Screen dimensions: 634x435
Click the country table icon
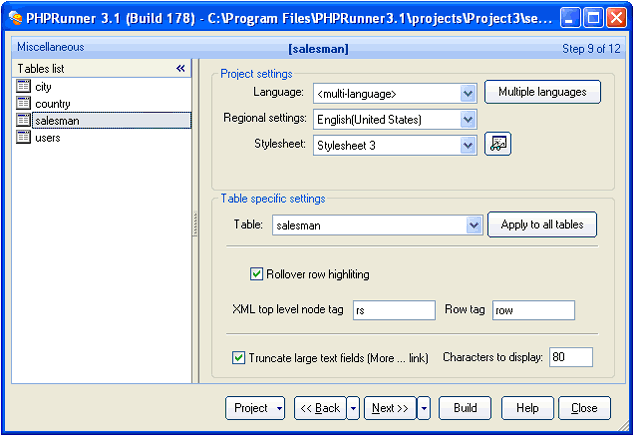23,103
